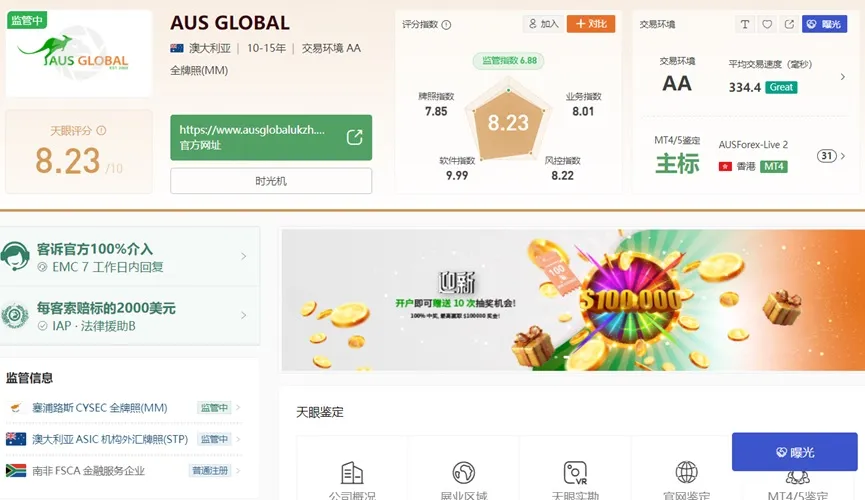Image resolution: width=865 pixels, height=500 pixels.
Task: Expand the trading environment AA row chevron
Action: [x=842, y=77]
